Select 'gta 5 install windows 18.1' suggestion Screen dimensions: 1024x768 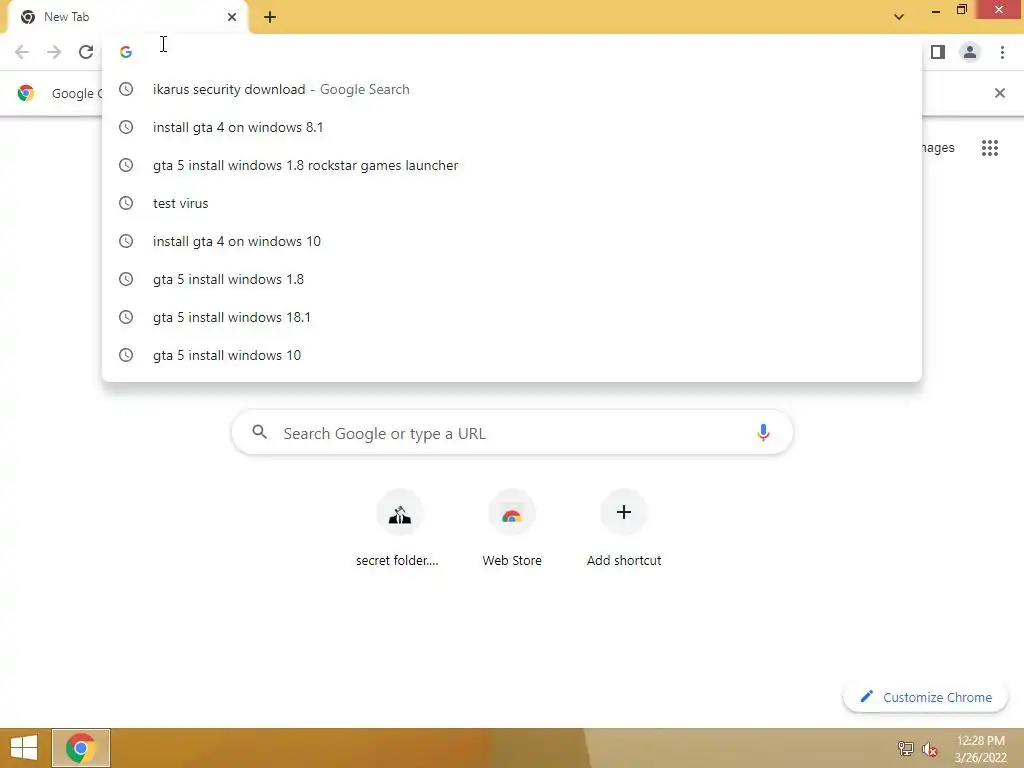(512, 317)
